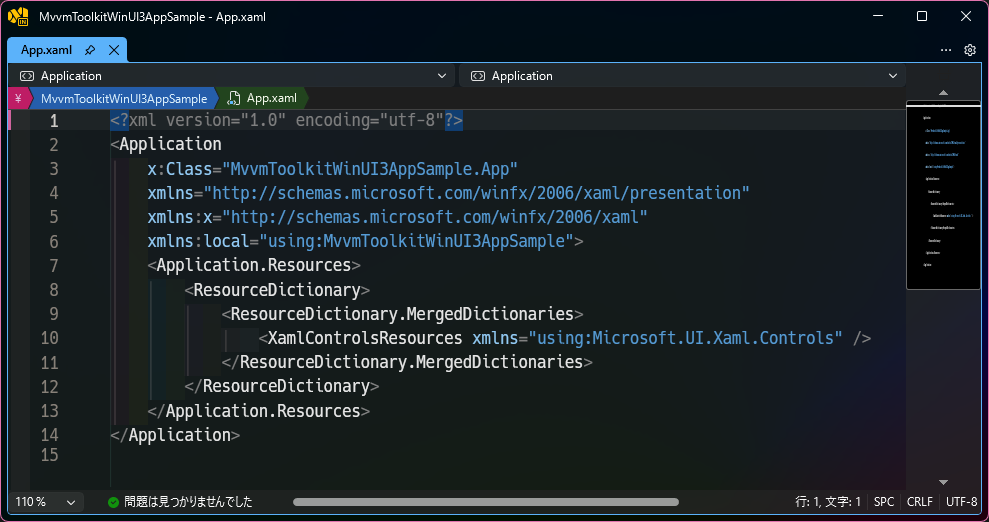The image size is (989, 522).
Task: Click the tag icon in right Application dropdown
Action: [x=477, y=76]
